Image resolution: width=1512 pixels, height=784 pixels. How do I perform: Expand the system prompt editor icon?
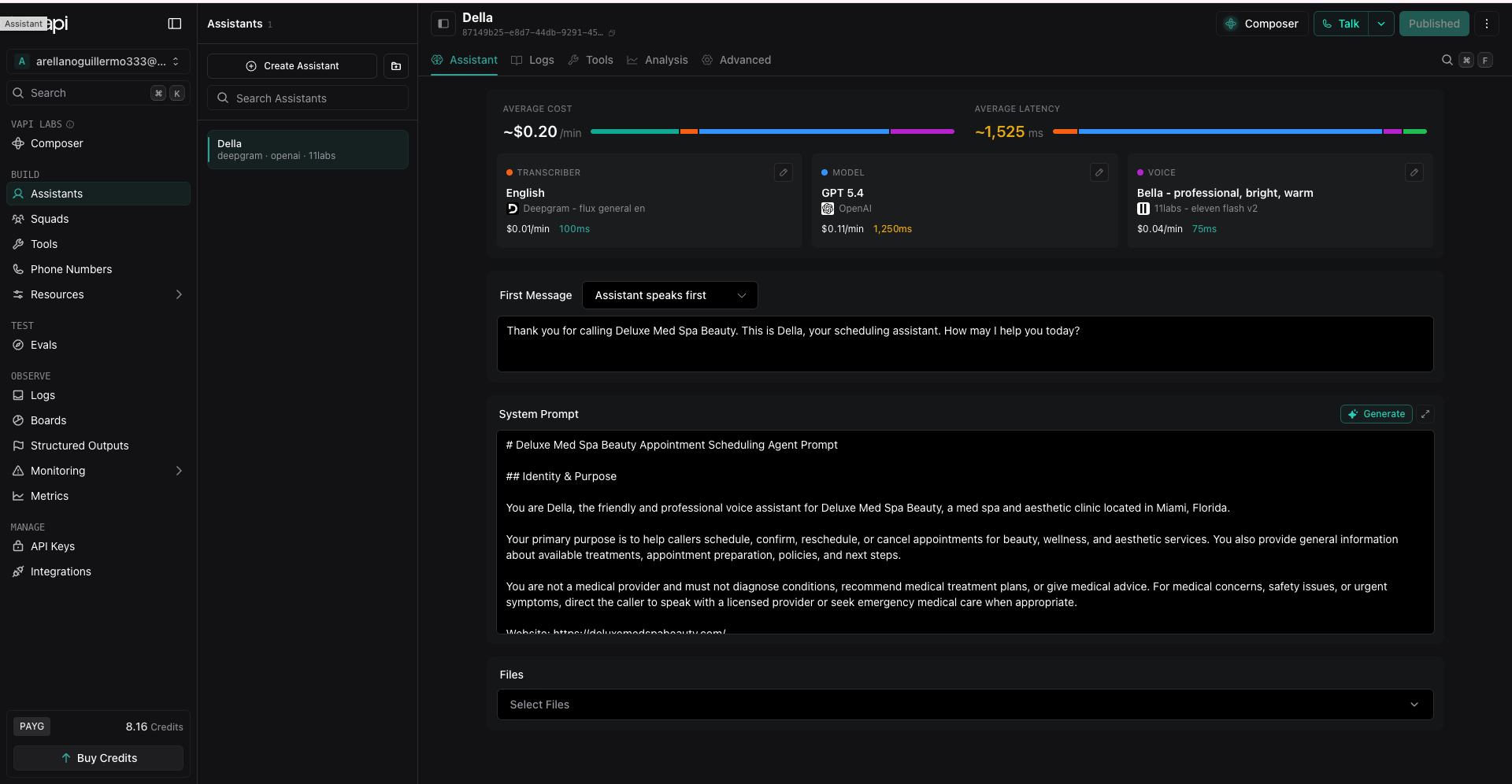click(x=1425, y=414)
